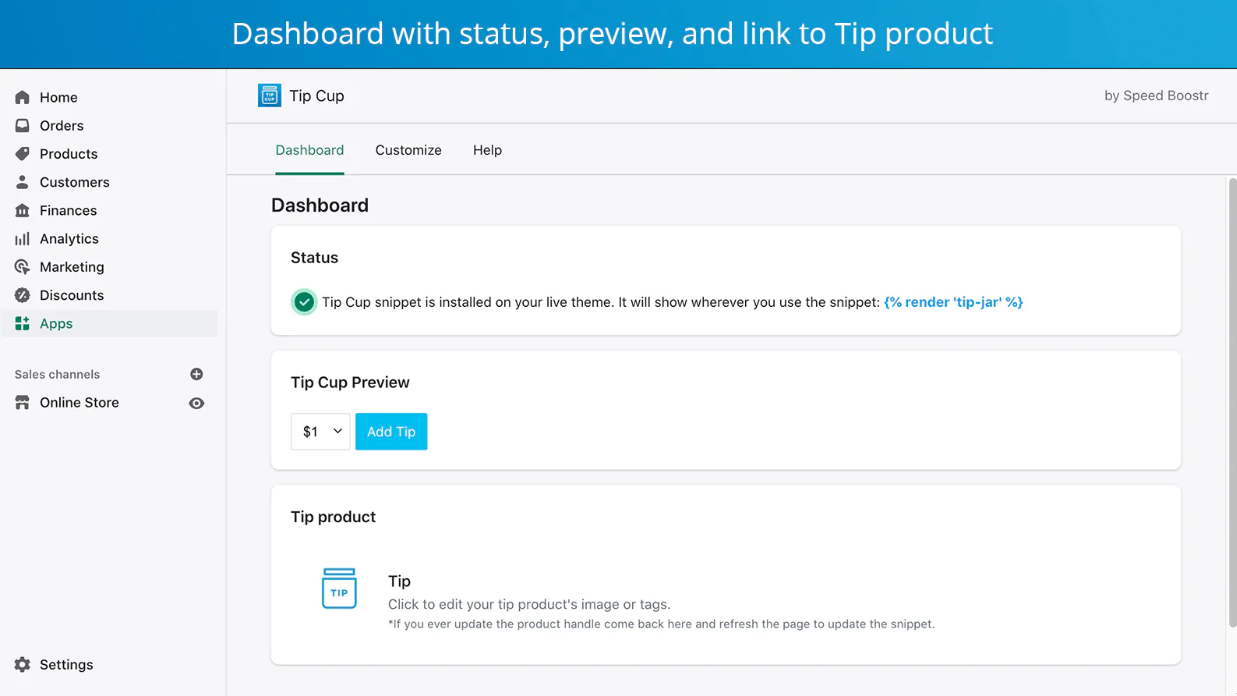Click the render 'tip-jar' snippet link
Screen dimensions: 1237x696
click(953, 302)
